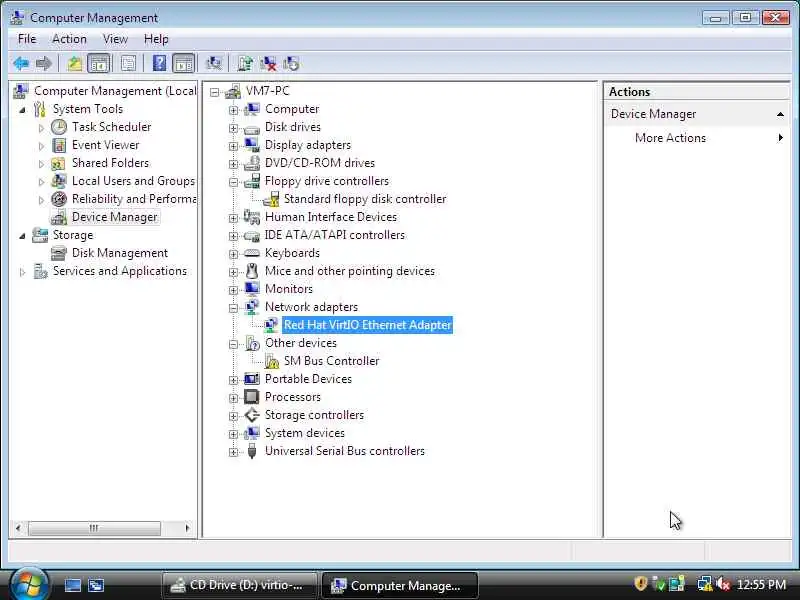Open Help via the question mark icon
Screen dimensions: 800x600
point(159,64)
